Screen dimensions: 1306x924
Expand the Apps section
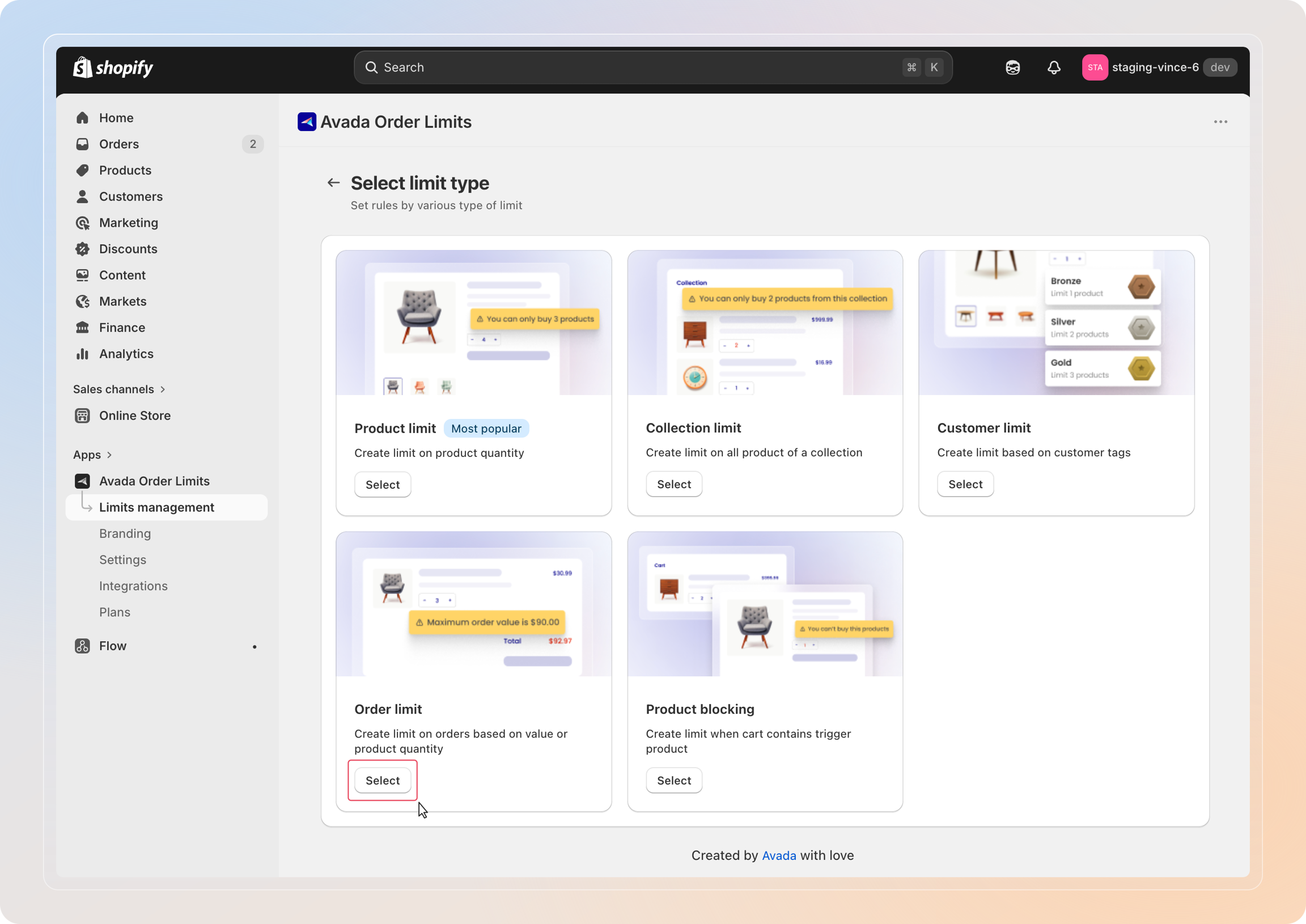[x=92, y=455]
